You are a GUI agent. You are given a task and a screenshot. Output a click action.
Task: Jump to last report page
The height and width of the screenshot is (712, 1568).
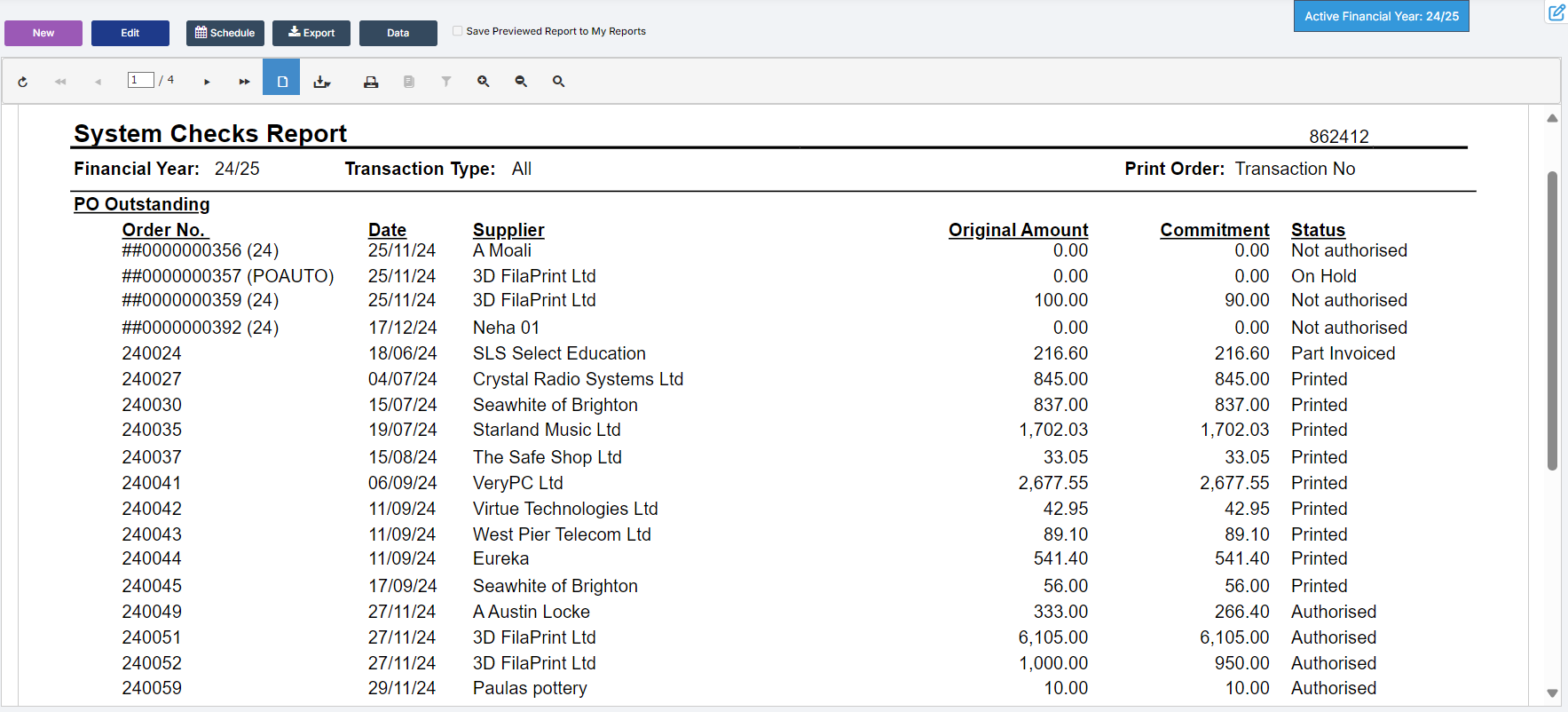pyautogui.click(x=244, y=82)
